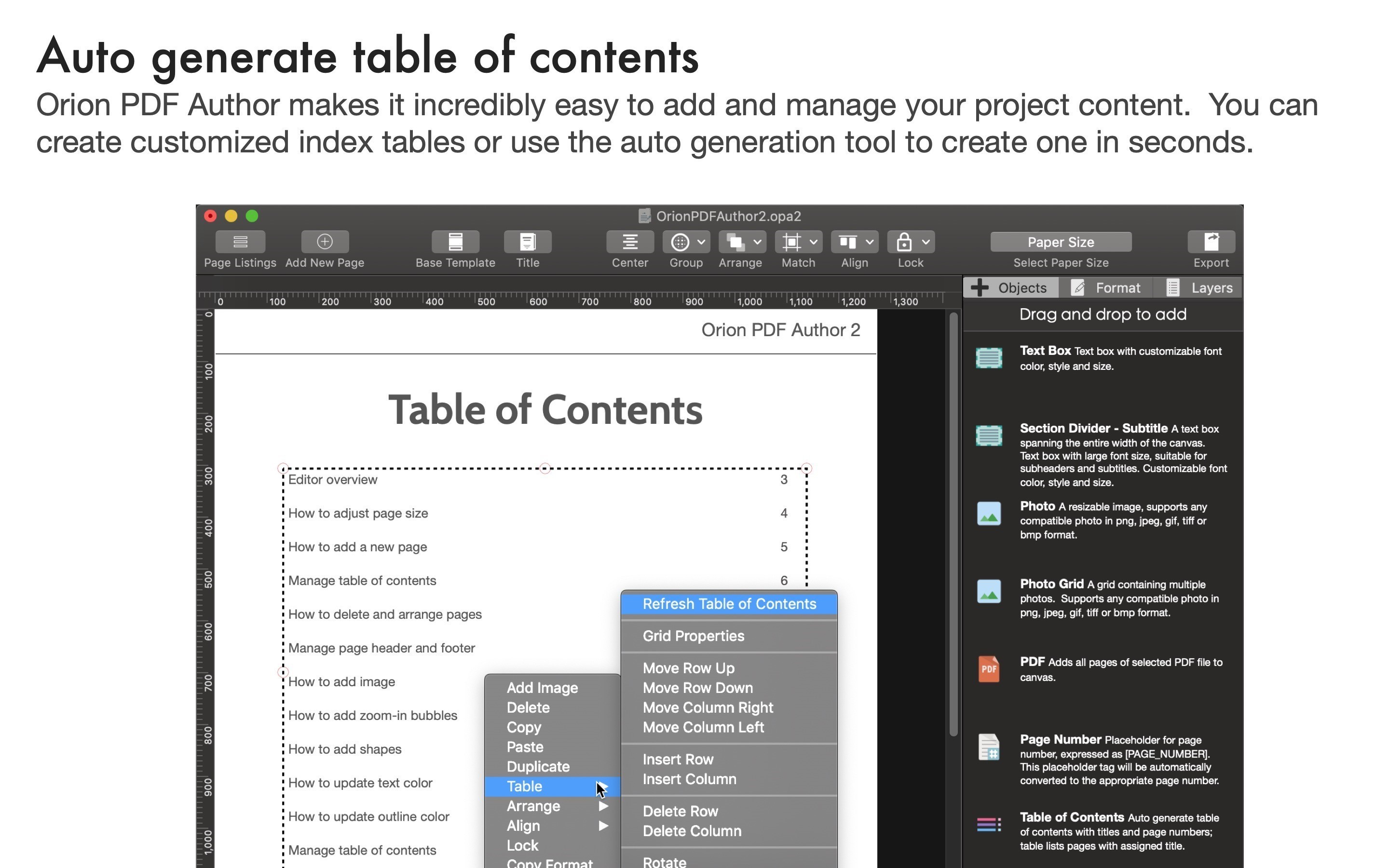1389x868 pixels.
Task: Choose Move Column Right
Action: pyautogui.click(x=729, y=707)
